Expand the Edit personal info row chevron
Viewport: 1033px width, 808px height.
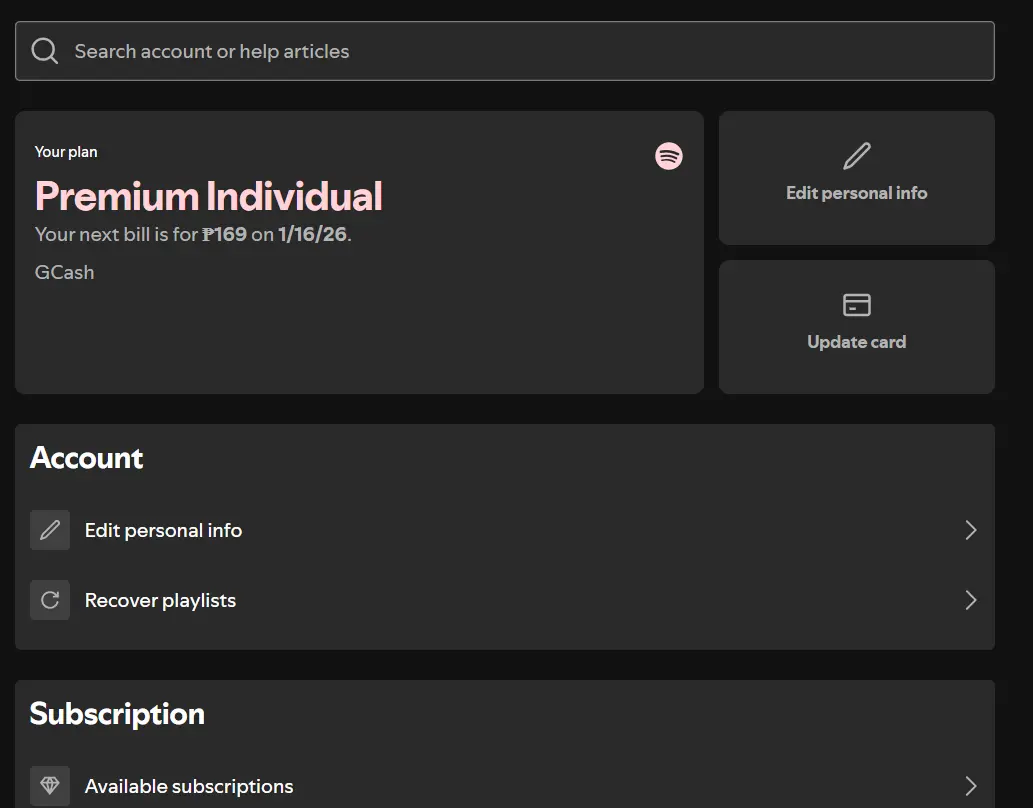pyautogui.click(x=970, y=530)
